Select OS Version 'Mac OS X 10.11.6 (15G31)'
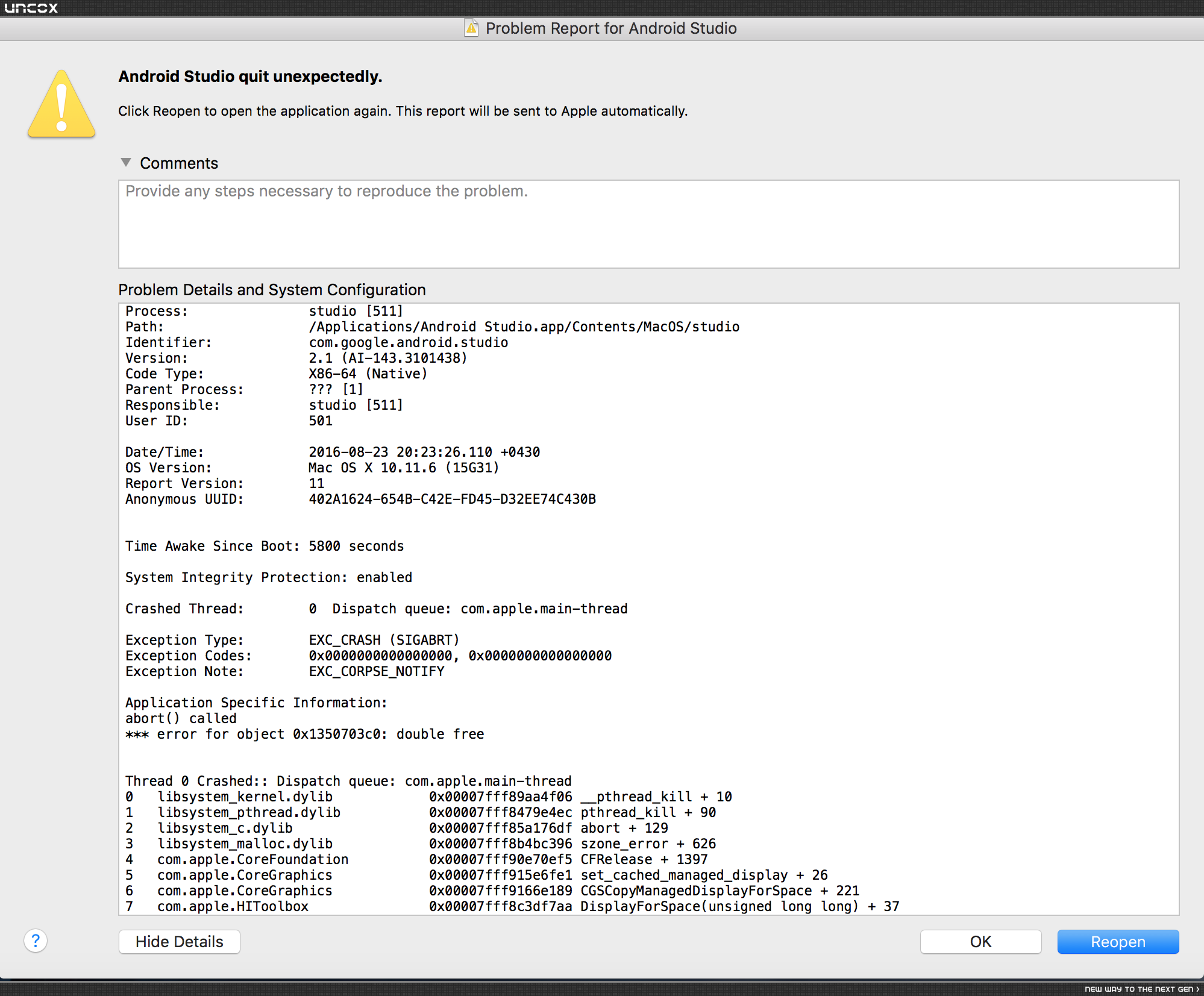 [404, 468]
